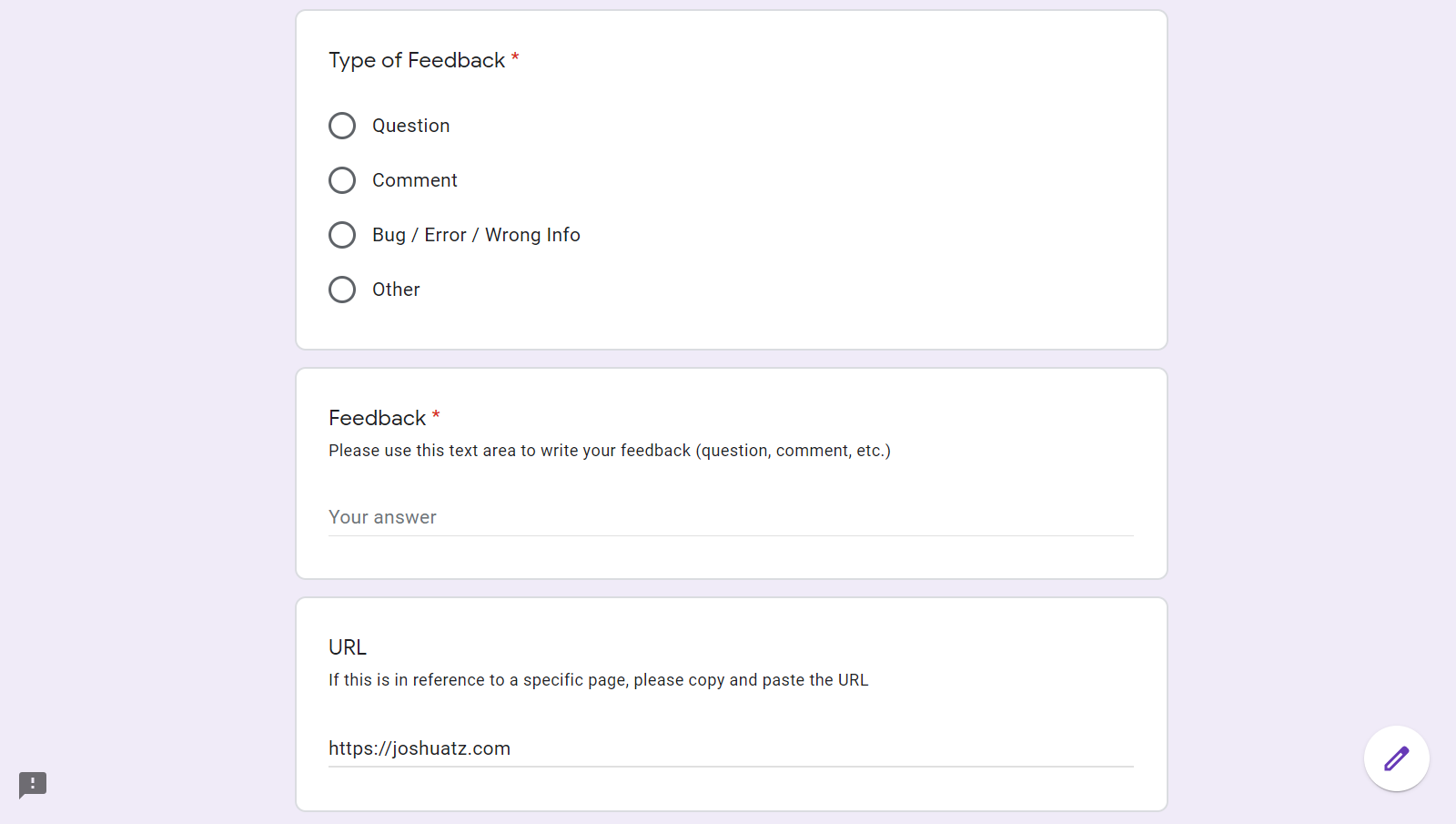Click the "Question" option label text

coord(410,126)
